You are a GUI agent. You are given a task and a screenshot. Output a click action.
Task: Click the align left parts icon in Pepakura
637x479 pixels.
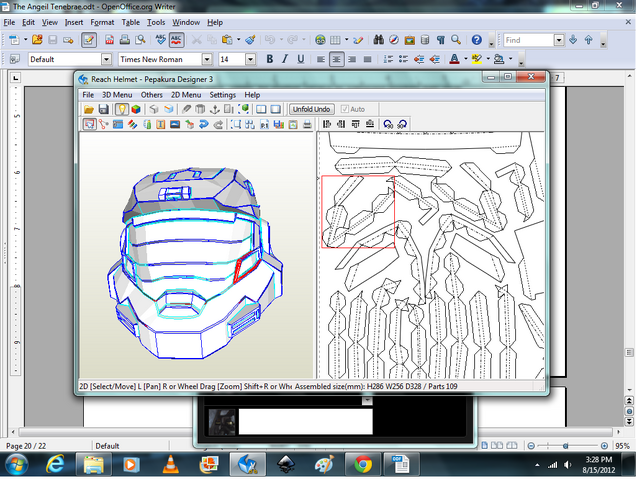[x=327, y=124]
